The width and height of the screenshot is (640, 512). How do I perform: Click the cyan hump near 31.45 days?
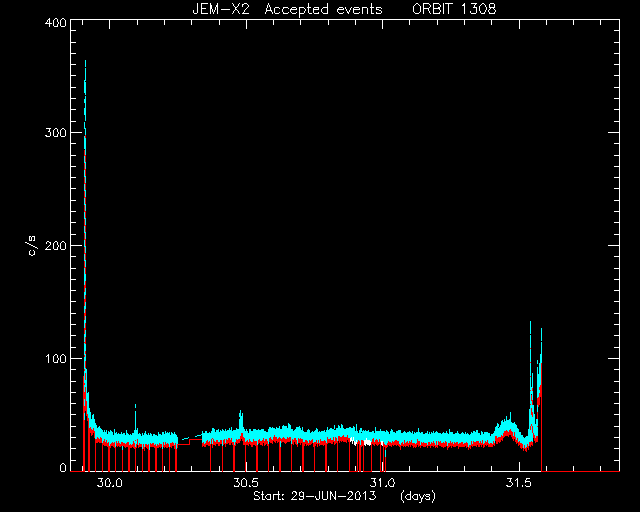(x=507, y=425)
